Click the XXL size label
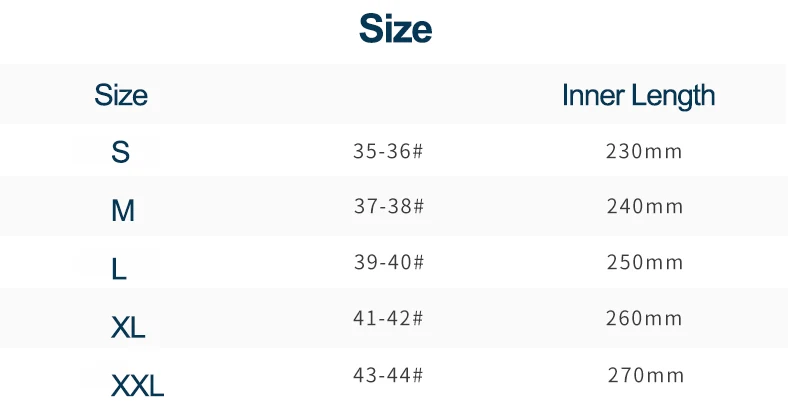Image resolution: width=790 pixels, height=416 pixels. (x=138, y=386)
